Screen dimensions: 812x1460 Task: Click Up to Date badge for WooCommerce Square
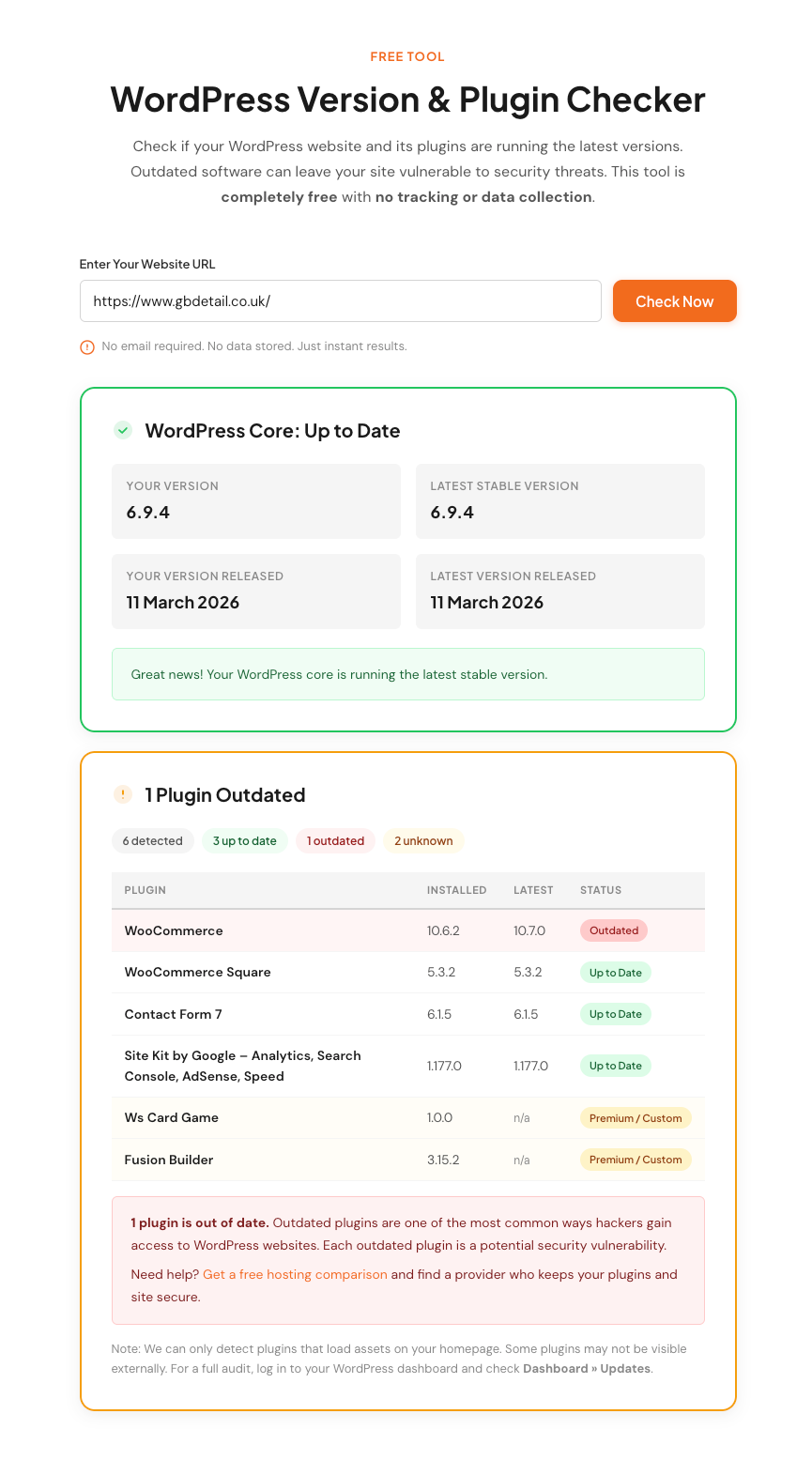(616, 972)
